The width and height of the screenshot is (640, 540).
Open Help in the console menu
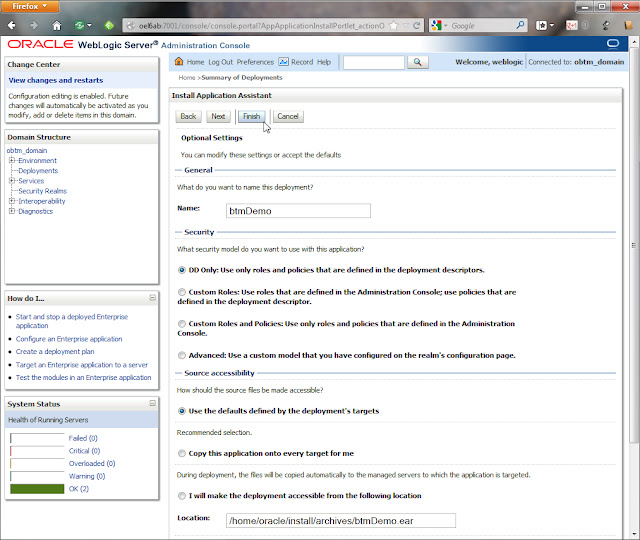pyautogui.click(x=324, y=62)
